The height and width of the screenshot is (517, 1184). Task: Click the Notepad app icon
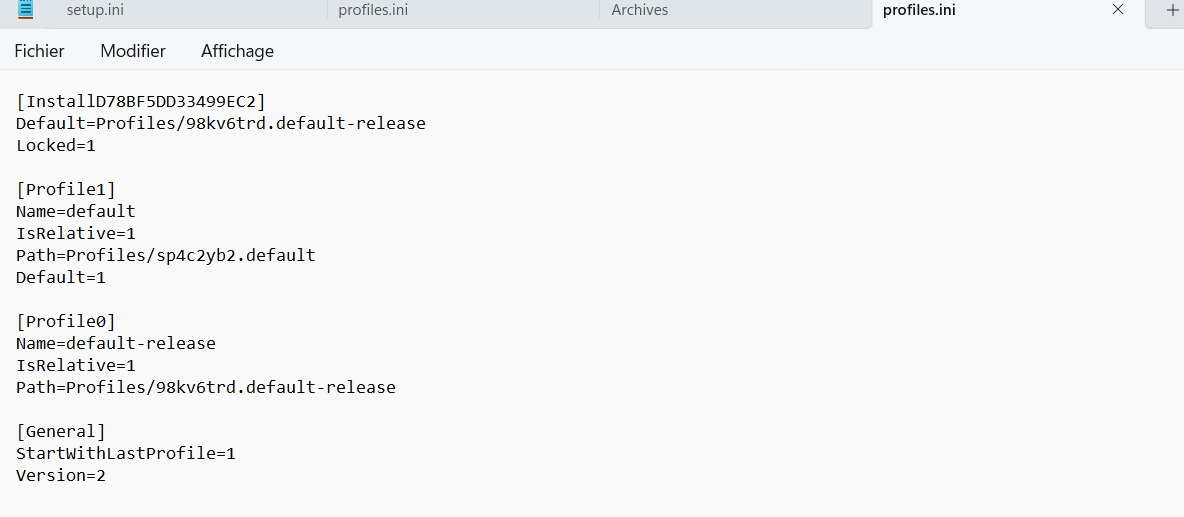(26, 10)
